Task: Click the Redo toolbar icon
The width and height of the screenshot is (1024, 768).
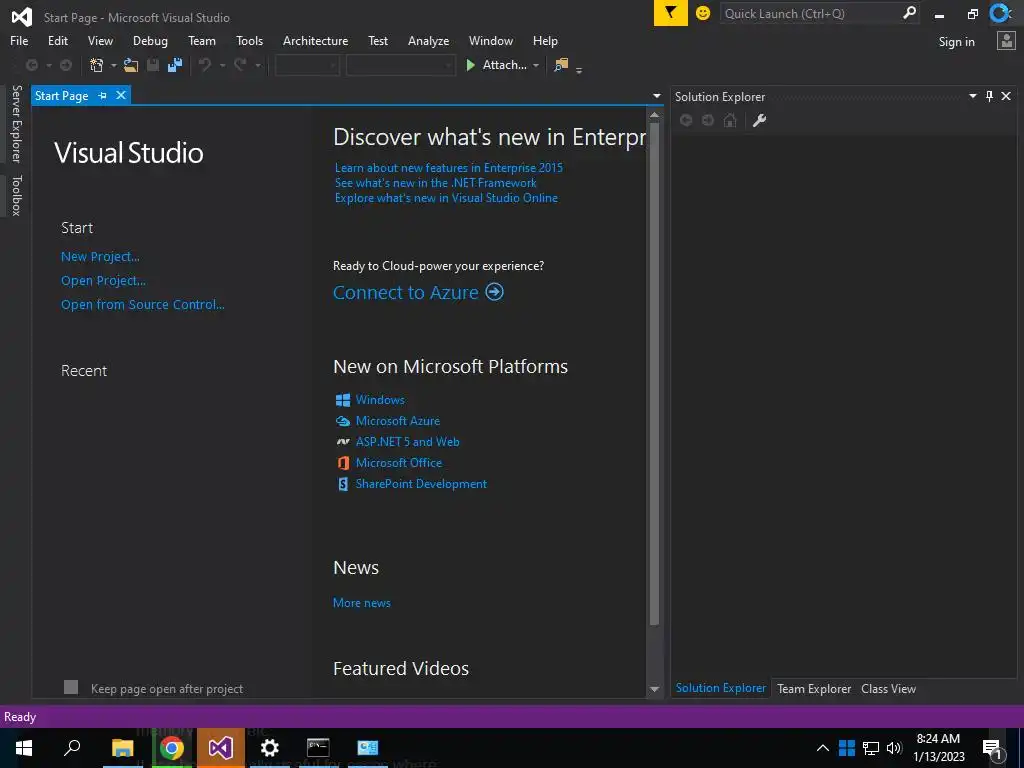Action: tap(240, 65)
